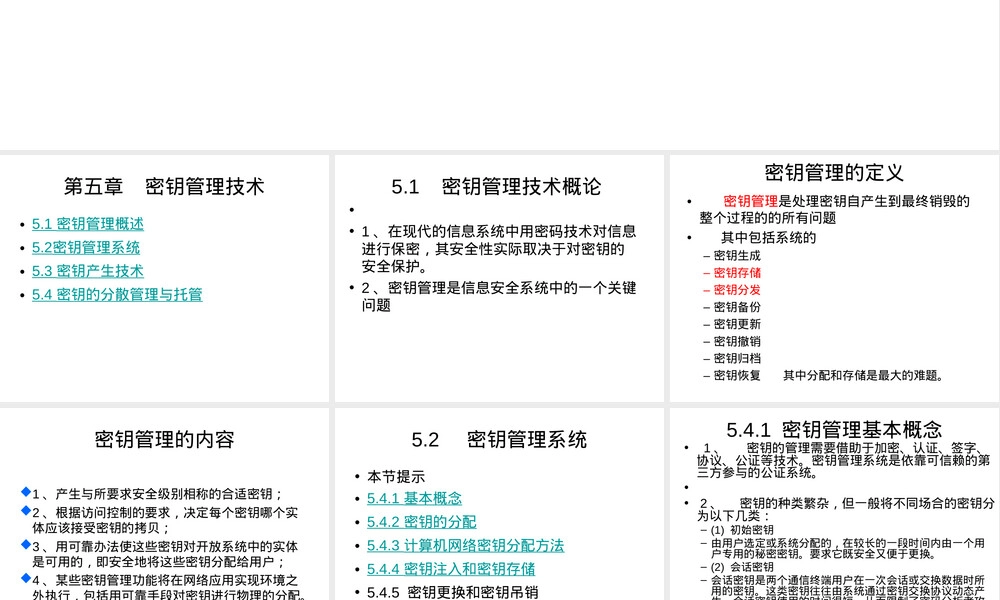Viewport: 1000px width, 600px height.
Task: Click the '密钥更新' list item
Action: point(737,325)
